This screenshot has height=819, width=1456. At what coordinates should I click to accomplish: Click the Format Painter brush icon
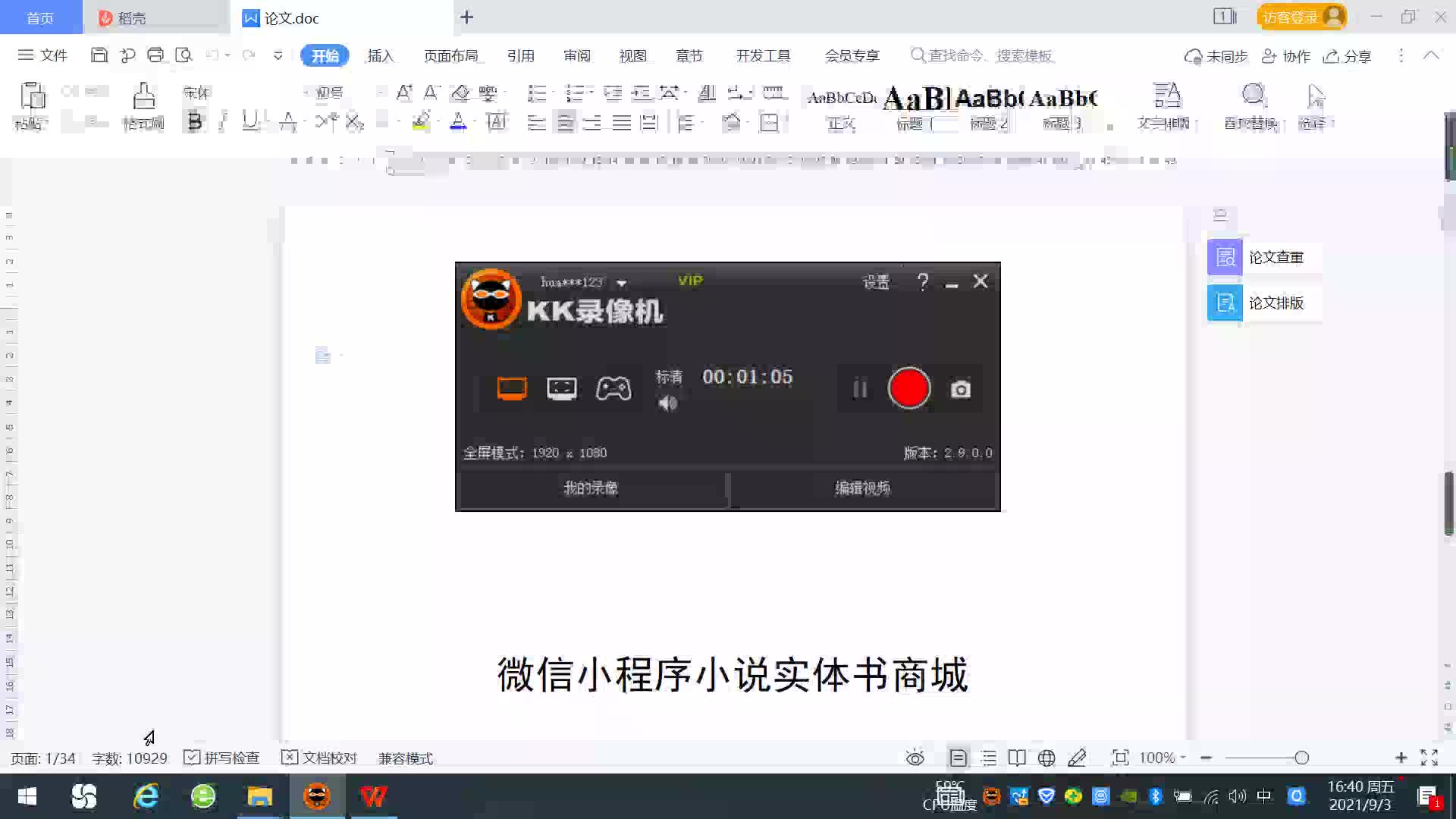click(x=143, y=97)
